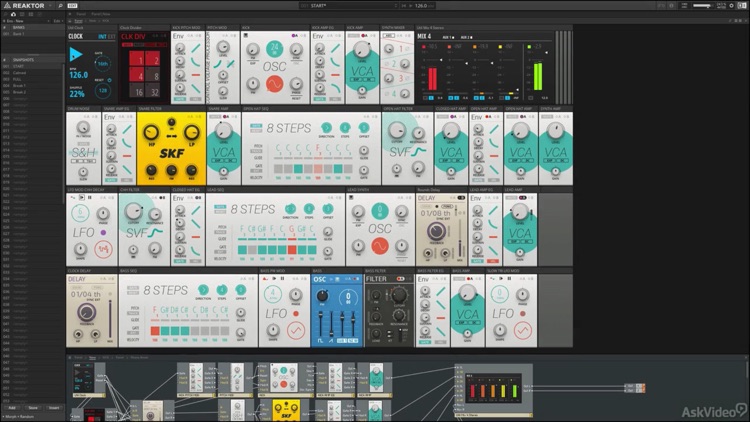The width and height of the screenshot is (750, 422).
Task: Click the CLK DIV pad number 16
Action: pos(137,91)
